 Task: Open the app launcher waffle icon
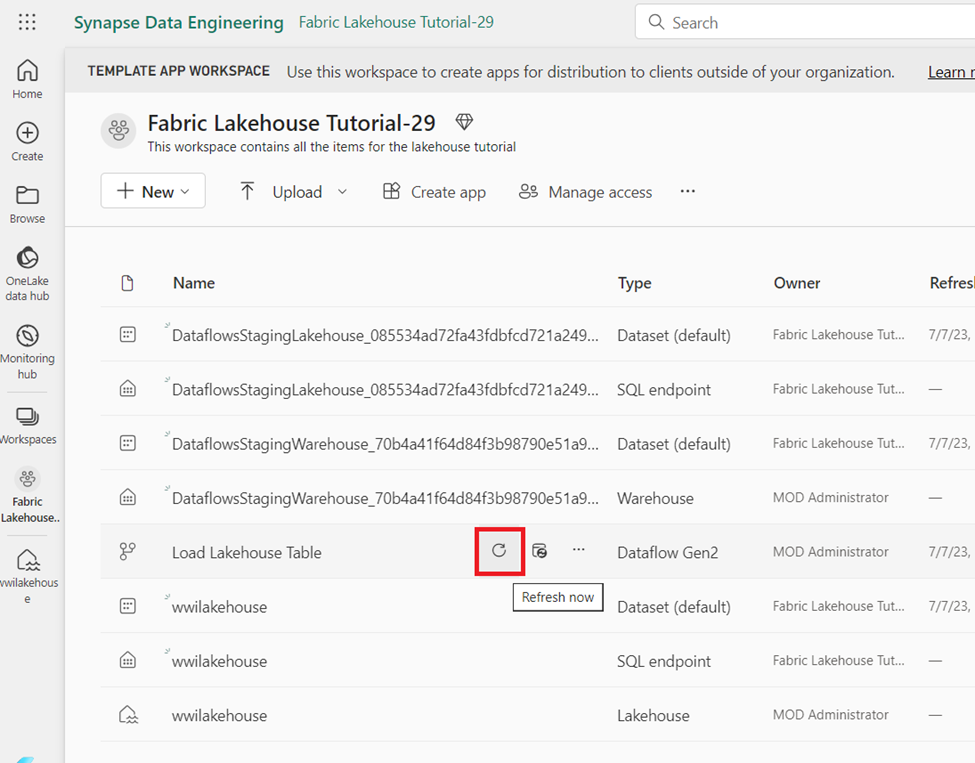(x=27, y=22)
